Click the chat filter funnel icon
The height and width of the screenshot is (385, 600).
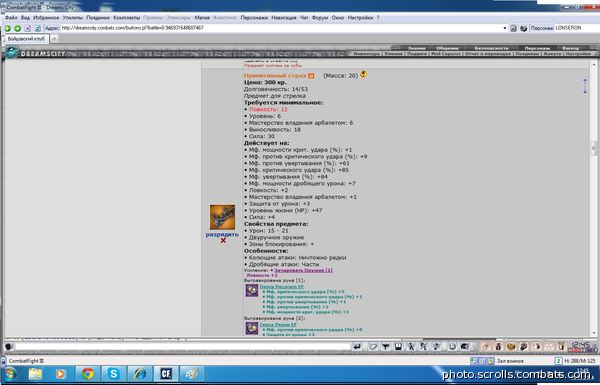point(386,347)
